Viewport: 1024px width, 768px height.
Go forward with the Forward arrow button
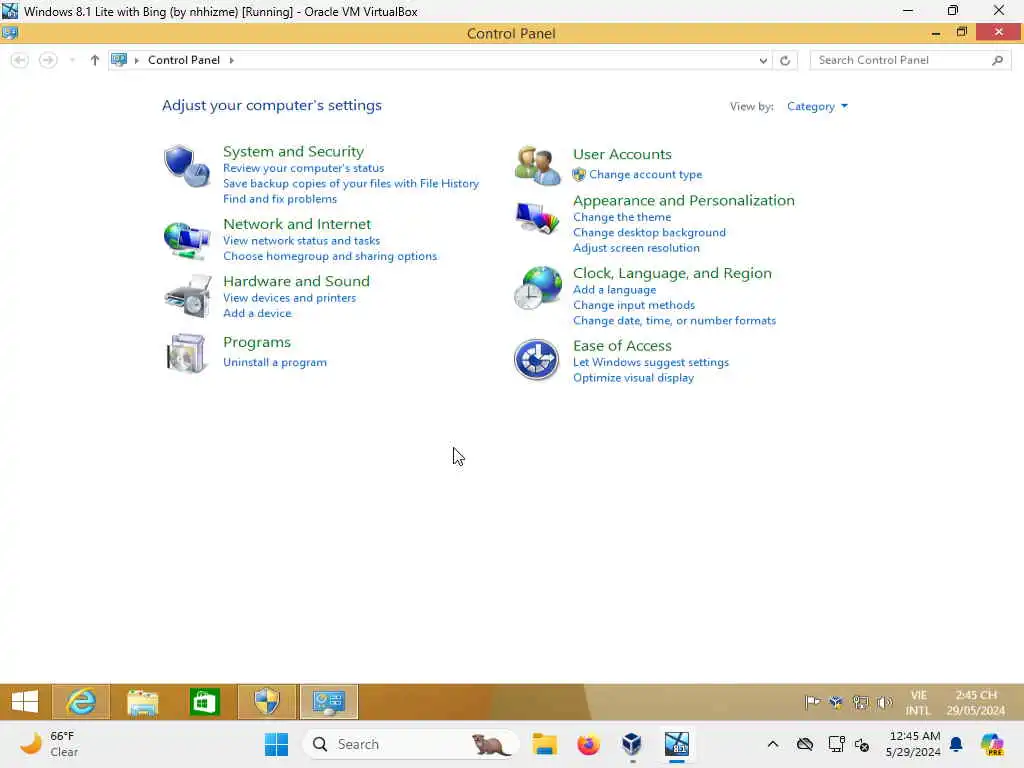point(48,60)
